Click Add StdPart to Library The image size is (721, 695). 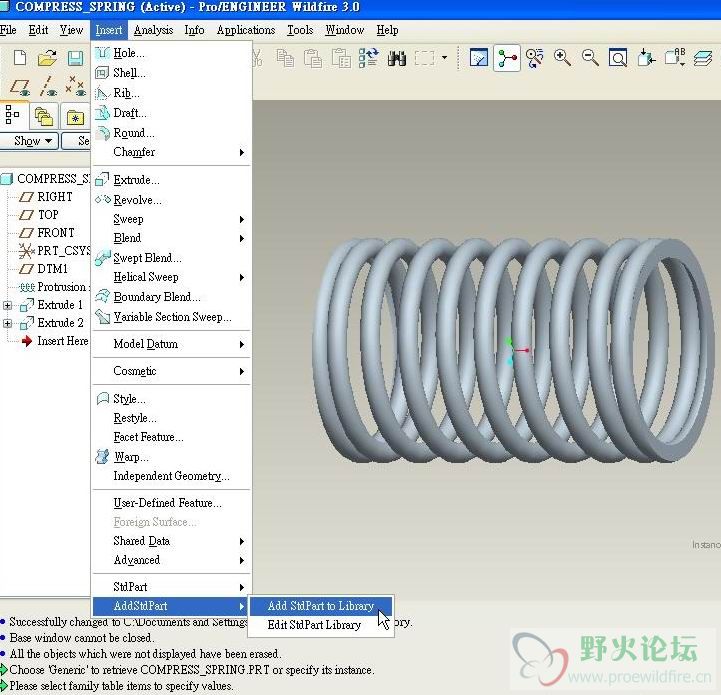tap(320, 606)
